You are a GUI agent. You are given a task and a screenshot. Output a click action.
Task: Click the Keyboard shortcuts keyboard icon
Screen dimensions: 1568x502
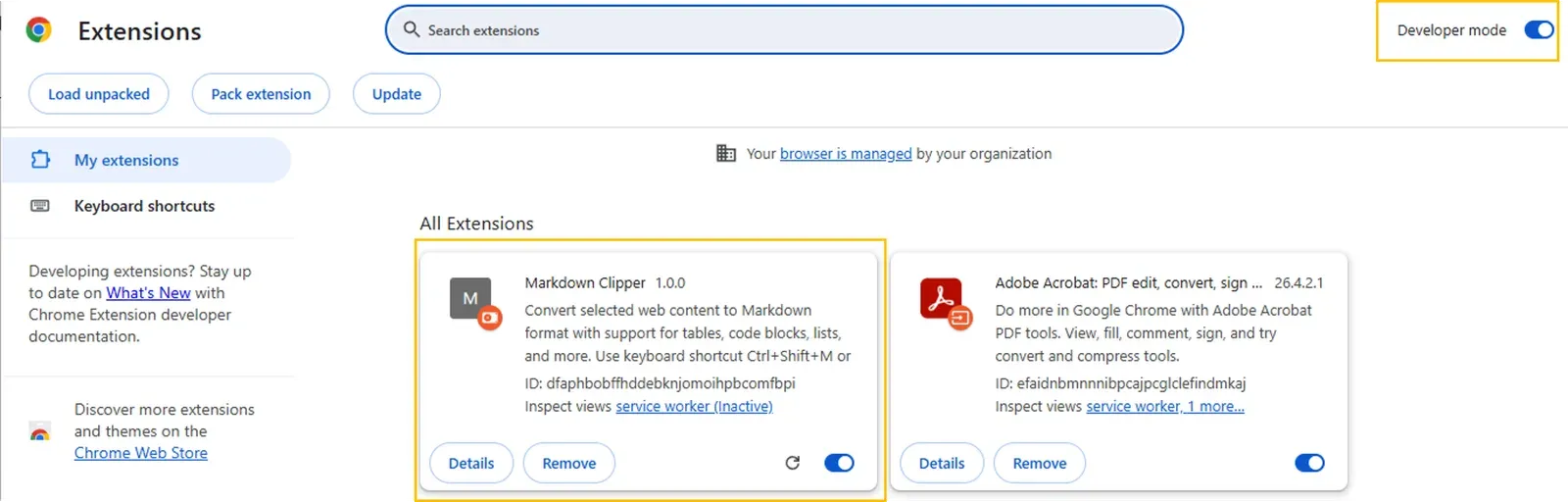tap(40, 206)
